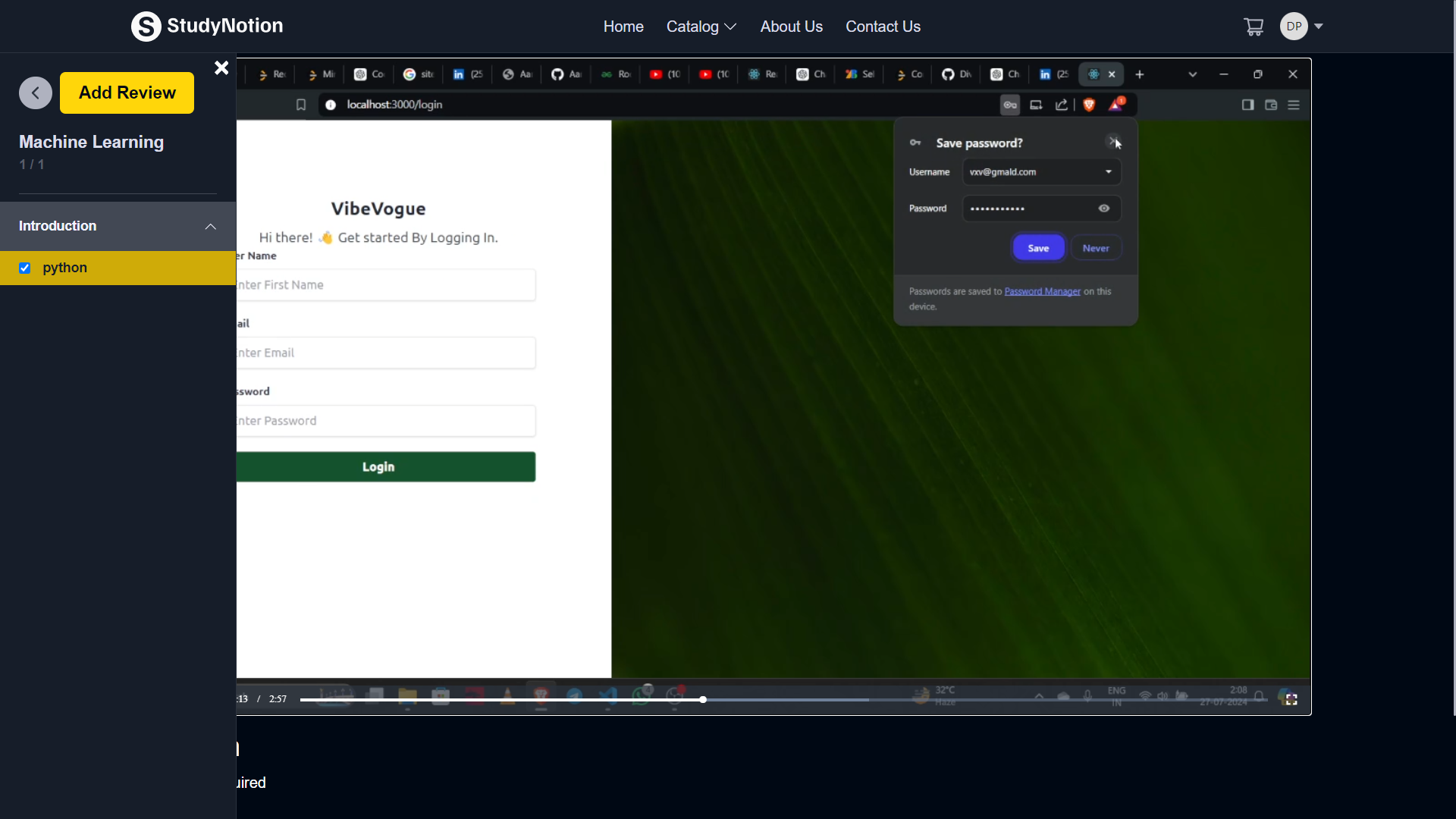Open the DP profile dropdown

point(1301,26)
